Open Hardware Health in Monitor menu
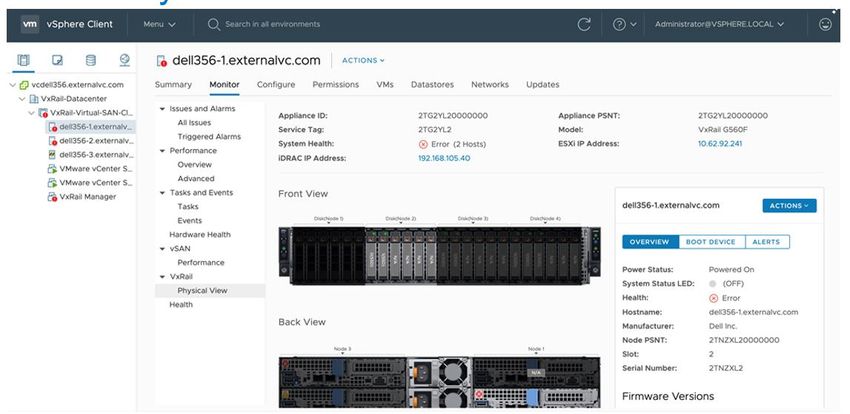850x414 pixels. [199, 235]
